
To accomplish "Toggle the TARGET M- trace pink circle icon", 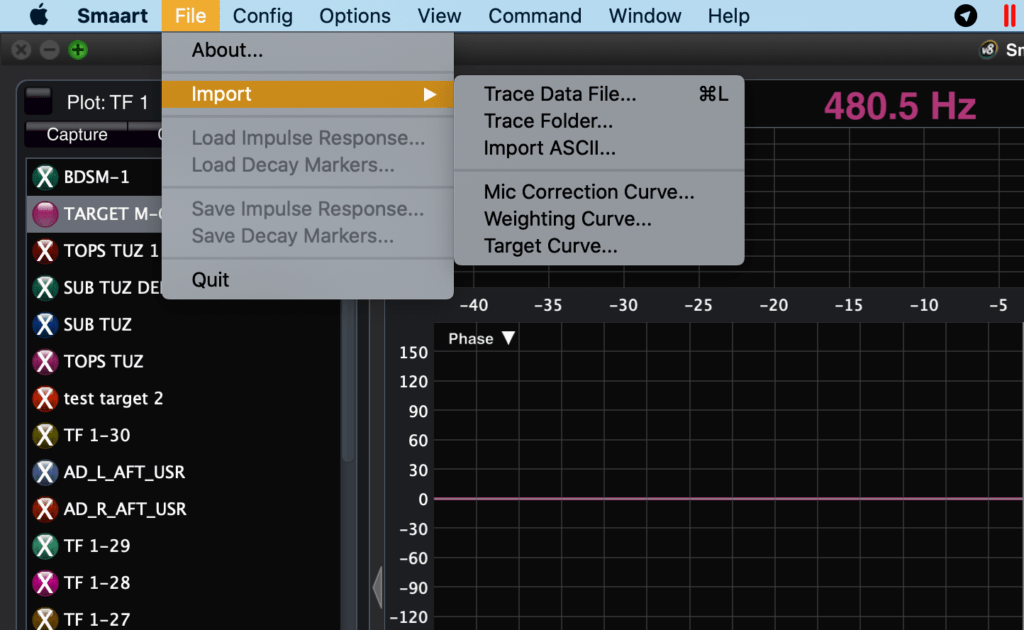I will click(x=45, y=214).
